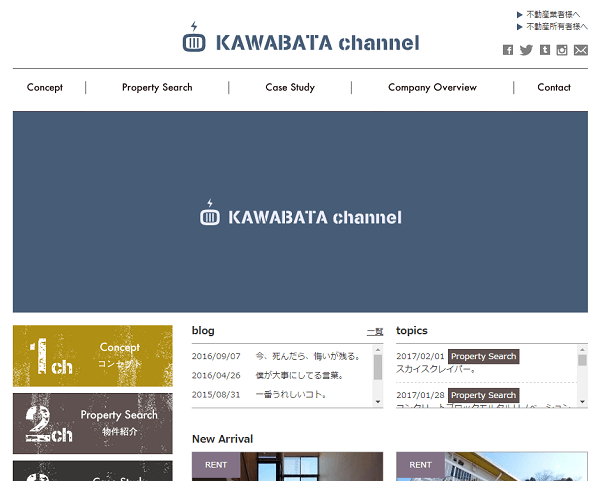Click the date 2015/08/31 in blog

coord(216,395)
